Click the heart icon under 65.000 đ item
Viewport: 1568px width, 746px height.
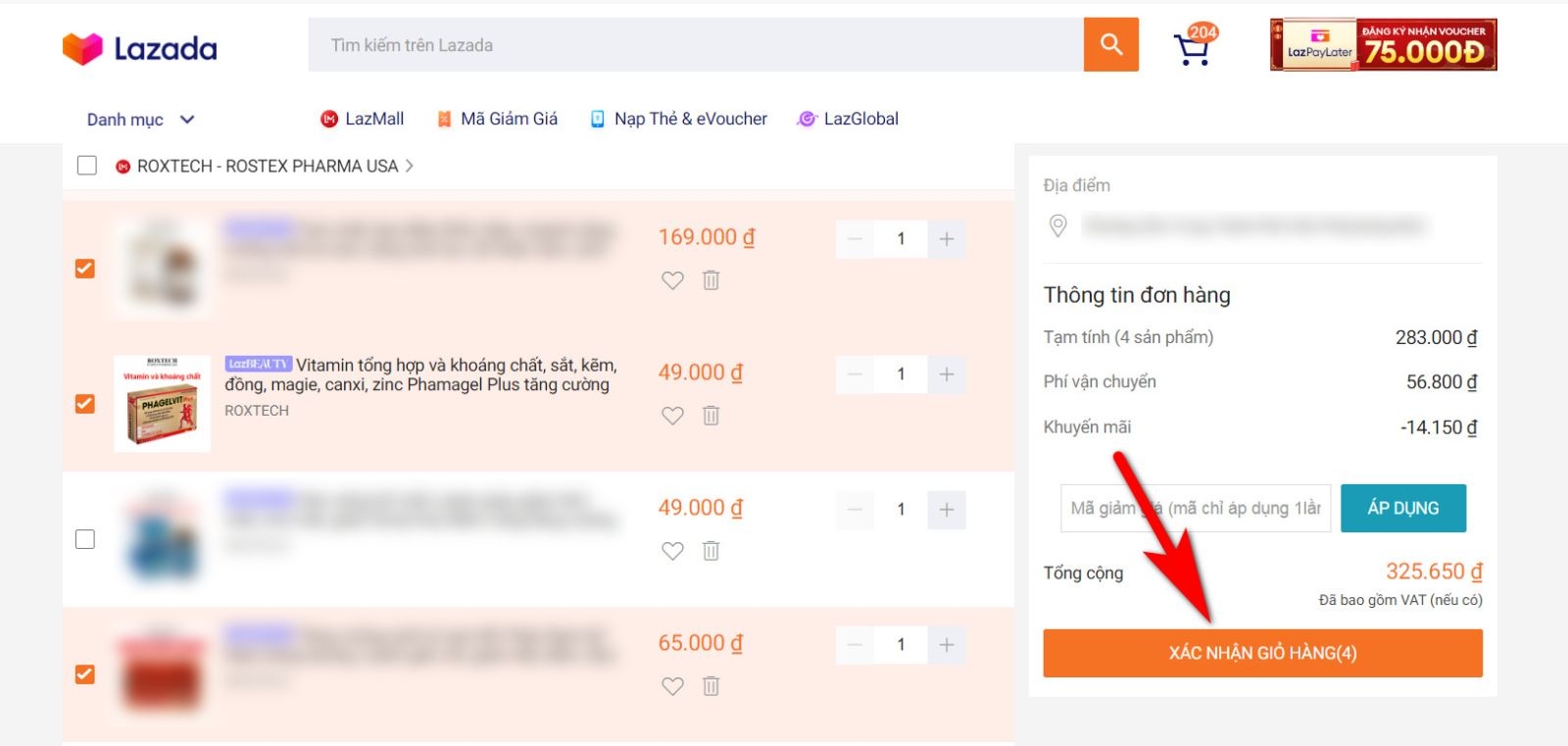click(672, 686)
